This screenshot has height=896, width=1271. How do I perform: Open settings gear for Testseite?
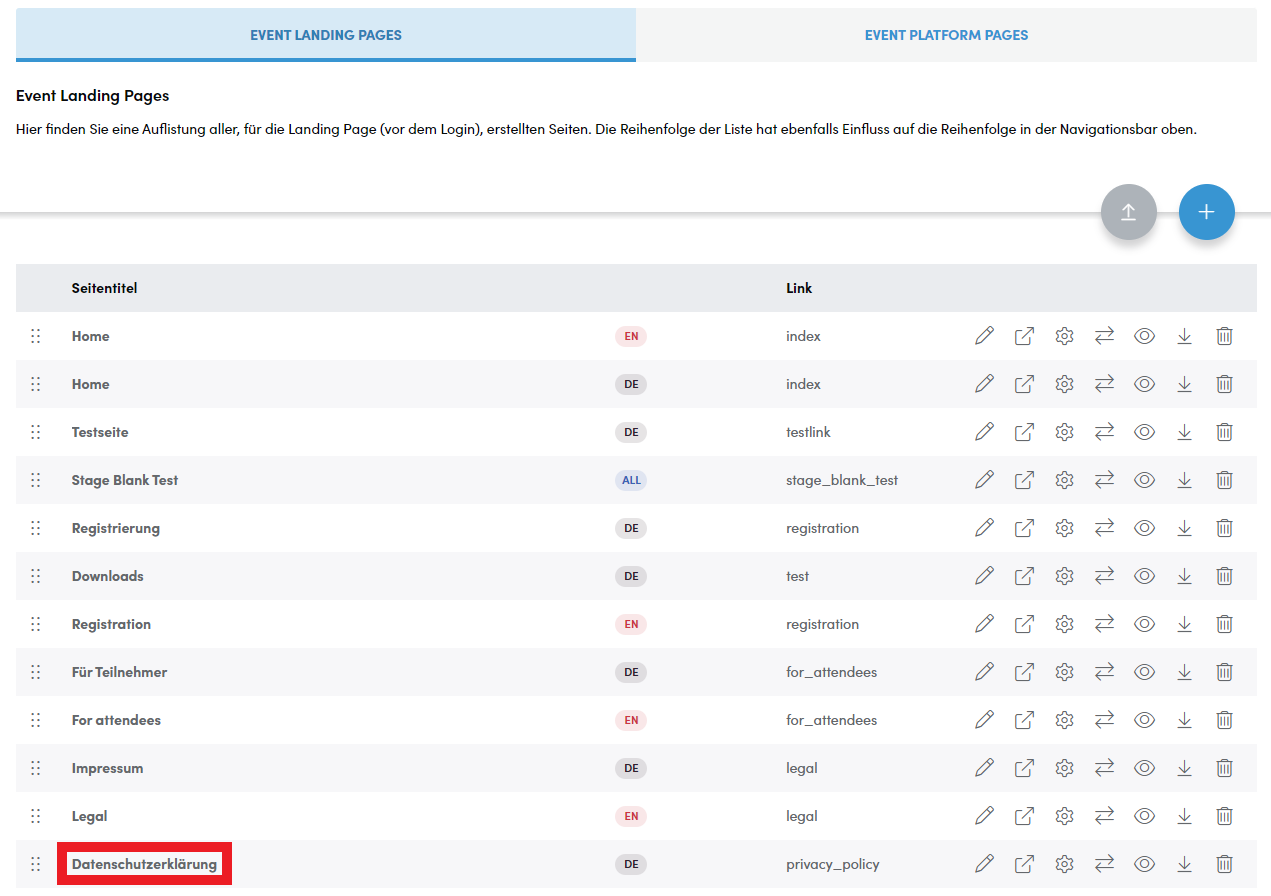pyautogui.click(x=1064, y=432)
